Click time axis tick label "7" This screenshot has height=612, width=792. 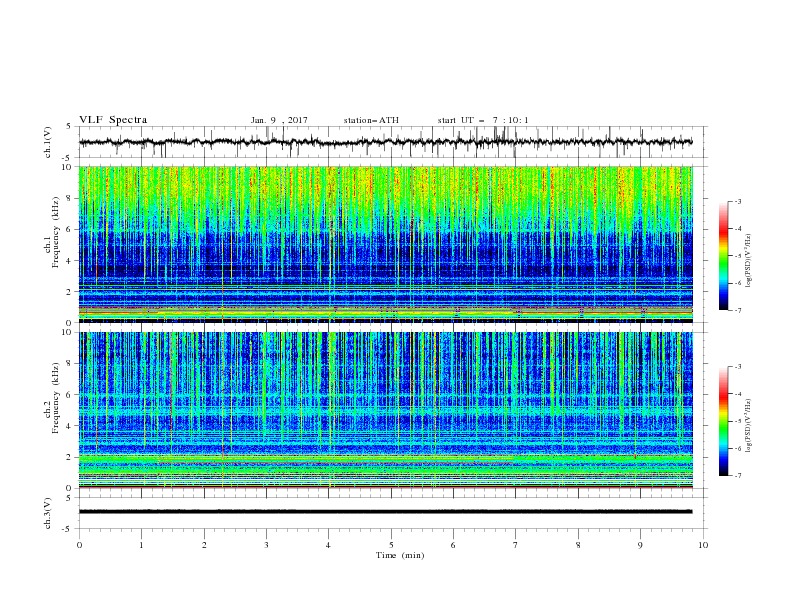(x=516, y=545)
